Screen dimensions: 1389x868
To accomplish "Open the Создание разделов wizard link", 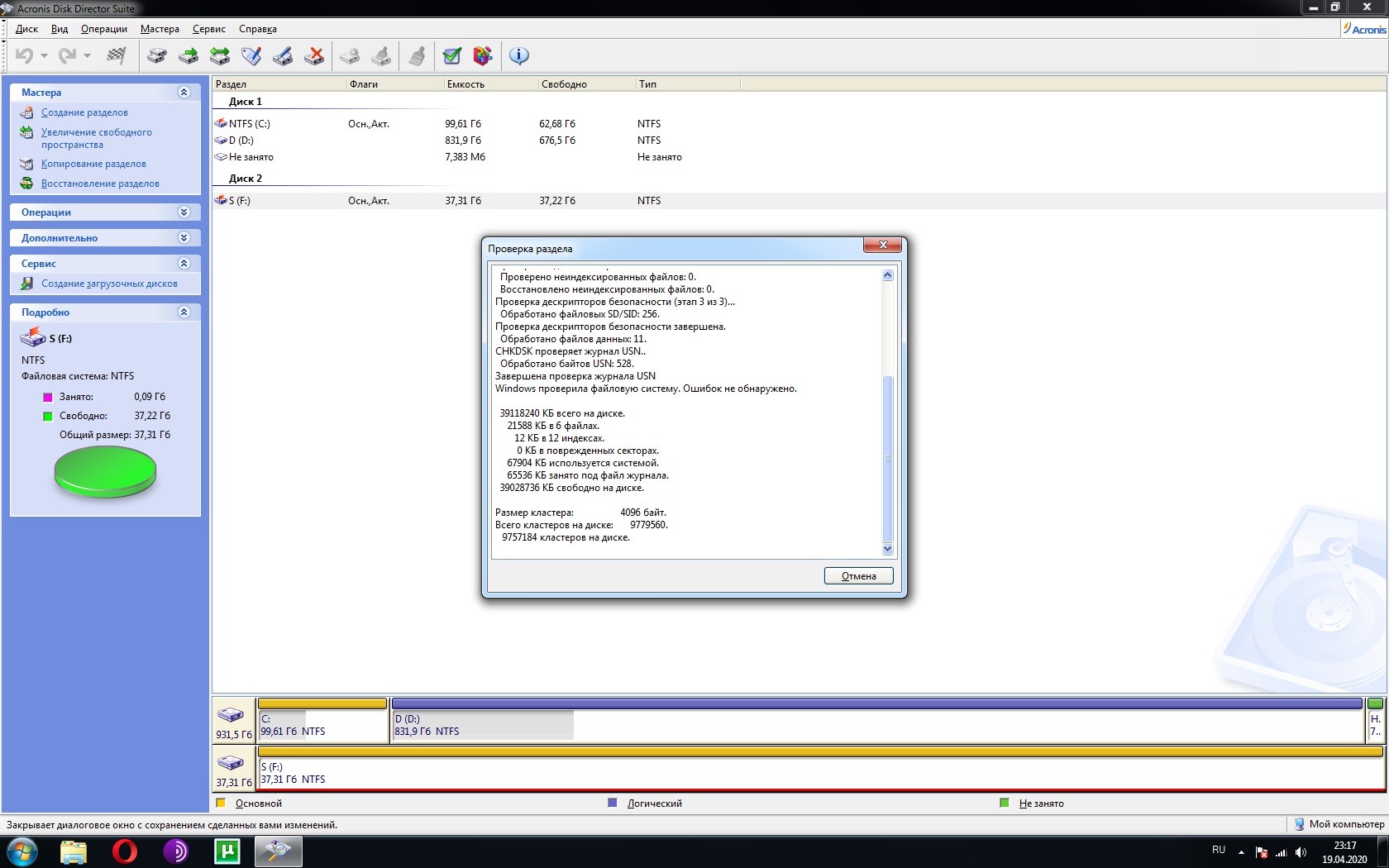I will pyautogui.click(x=84, y=112).
